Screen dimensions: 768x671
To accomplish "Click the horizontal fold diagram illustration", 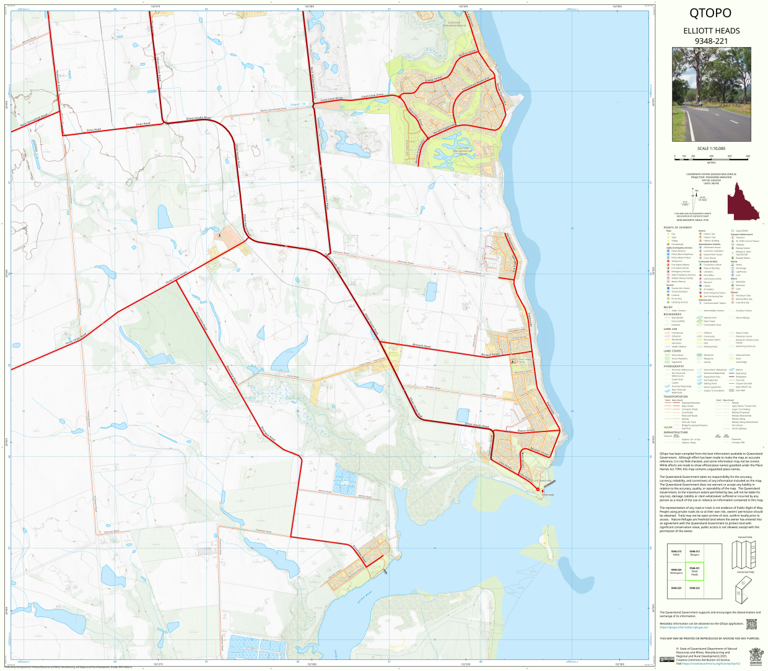I will pyautogui.click(x=744, y=591).
